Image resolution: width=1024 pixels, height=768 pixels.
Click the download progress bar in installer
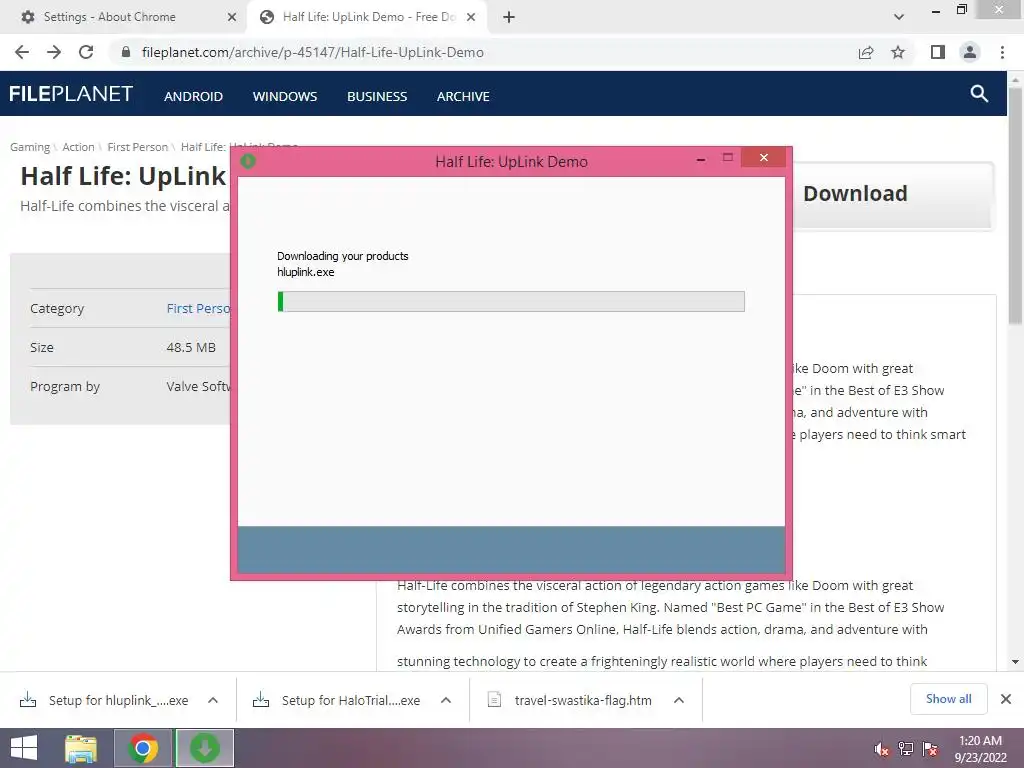511,301
